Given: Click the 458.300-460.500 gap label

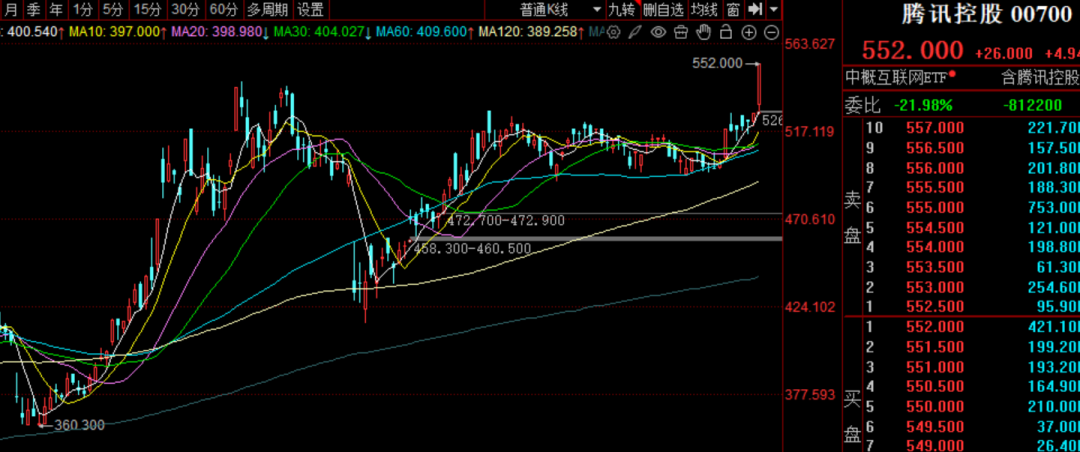Looking at the screenshot, I should pyautogui.click(x=472, y=248).
